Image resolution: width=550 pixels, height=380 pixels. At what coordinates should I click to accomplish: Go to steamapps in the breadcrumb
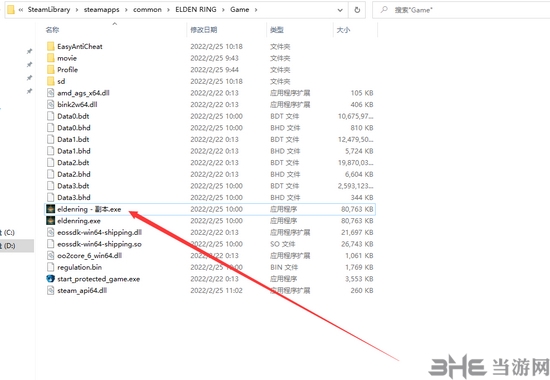(101, 10)
